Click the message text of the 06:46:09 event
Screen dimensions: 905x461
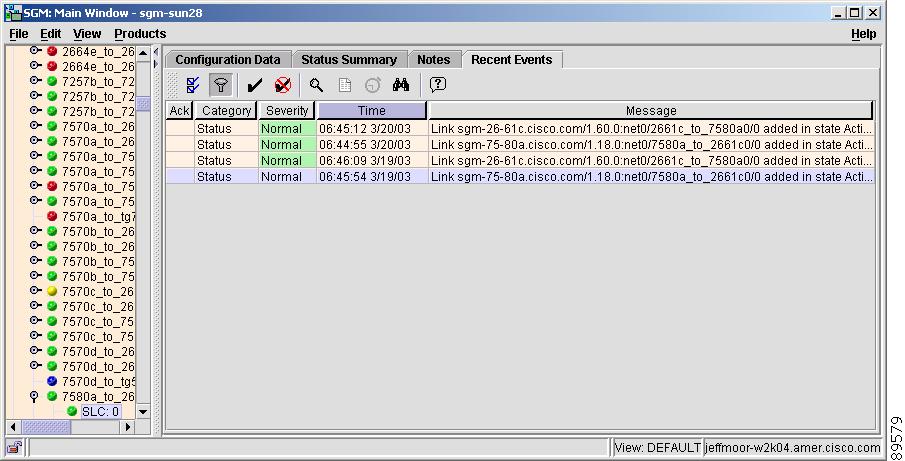pos(651,160)
